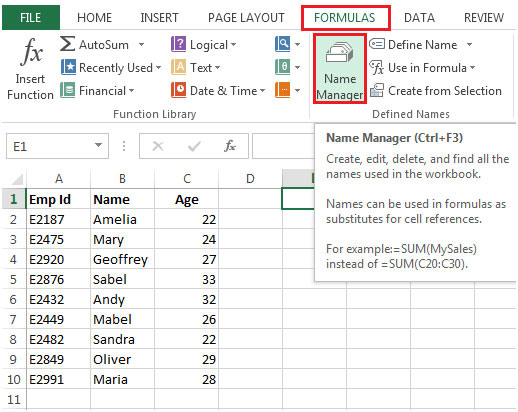This screenshot has width=518, height=412.
Task: Click the AutoSum sigma icon
Action: click(x=67, y=44)
